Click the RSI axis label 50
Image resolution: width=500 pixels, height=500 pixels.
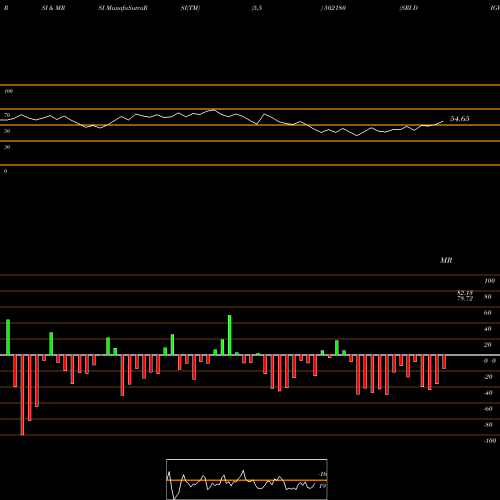(x=7, y=131)
